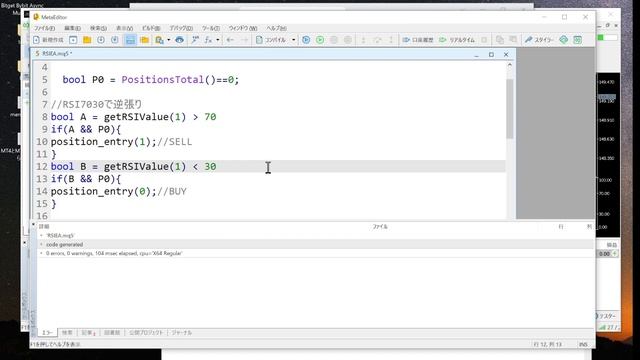This screenshot has height=360, width=640.
Task: Click code line 'position_entry(0);//BUY'
Action: 118,191
